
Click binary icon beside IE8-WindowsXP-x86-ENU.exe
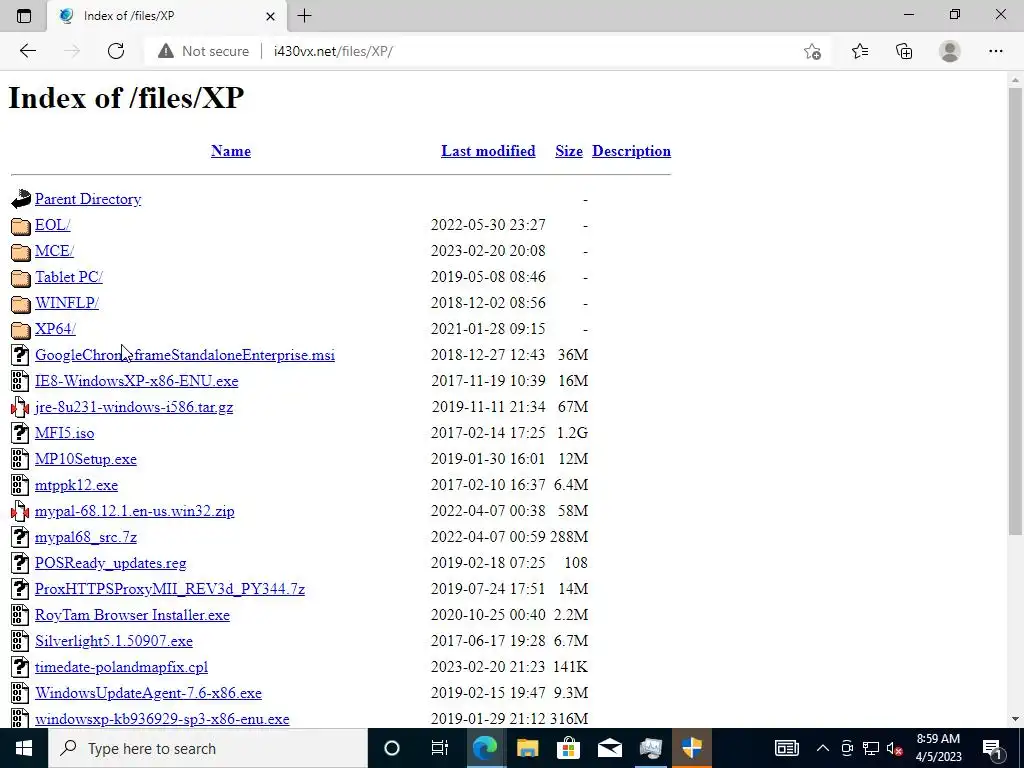tap(20, 381)
